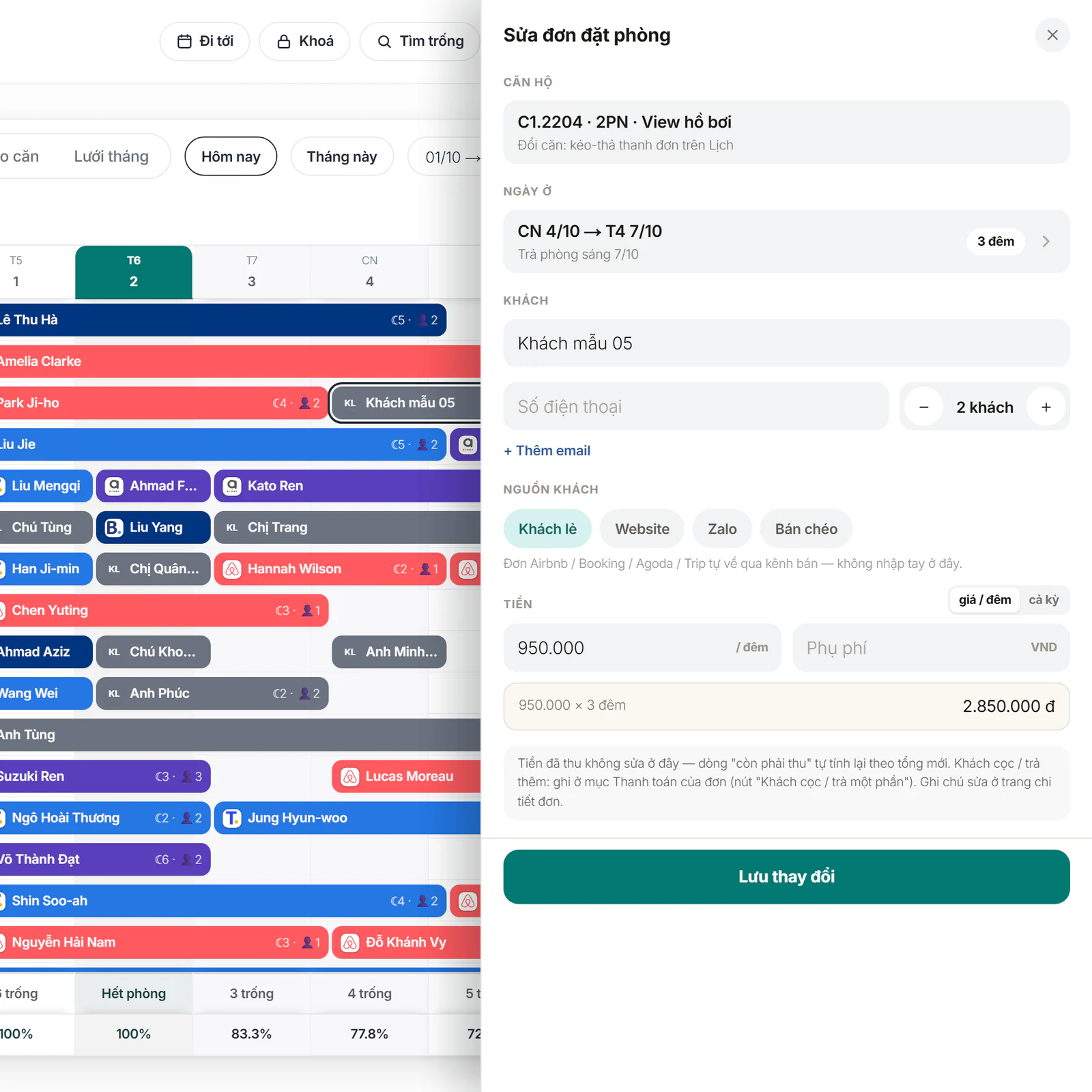Click the Số điện thoại input field
The image size is (1092, 1092).
(x=696, y=407)
